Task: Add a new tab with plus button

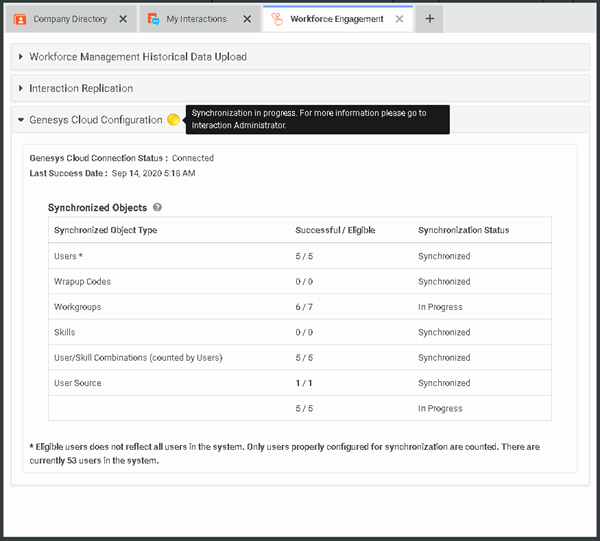Action: click(429, 19)
